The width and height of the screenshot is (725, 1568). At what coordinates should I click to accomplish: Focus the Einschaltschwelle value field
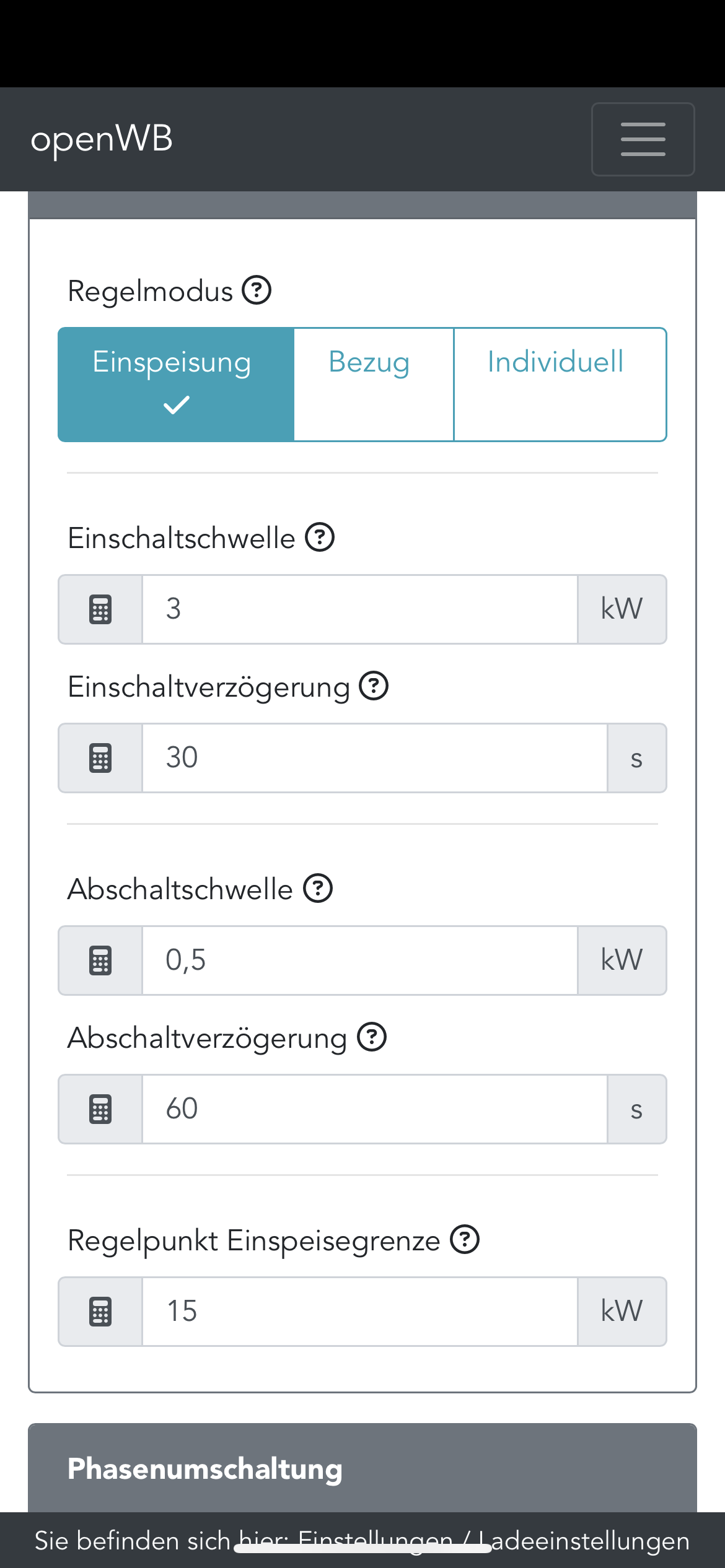pyautogui.click(x=359, y=609)
